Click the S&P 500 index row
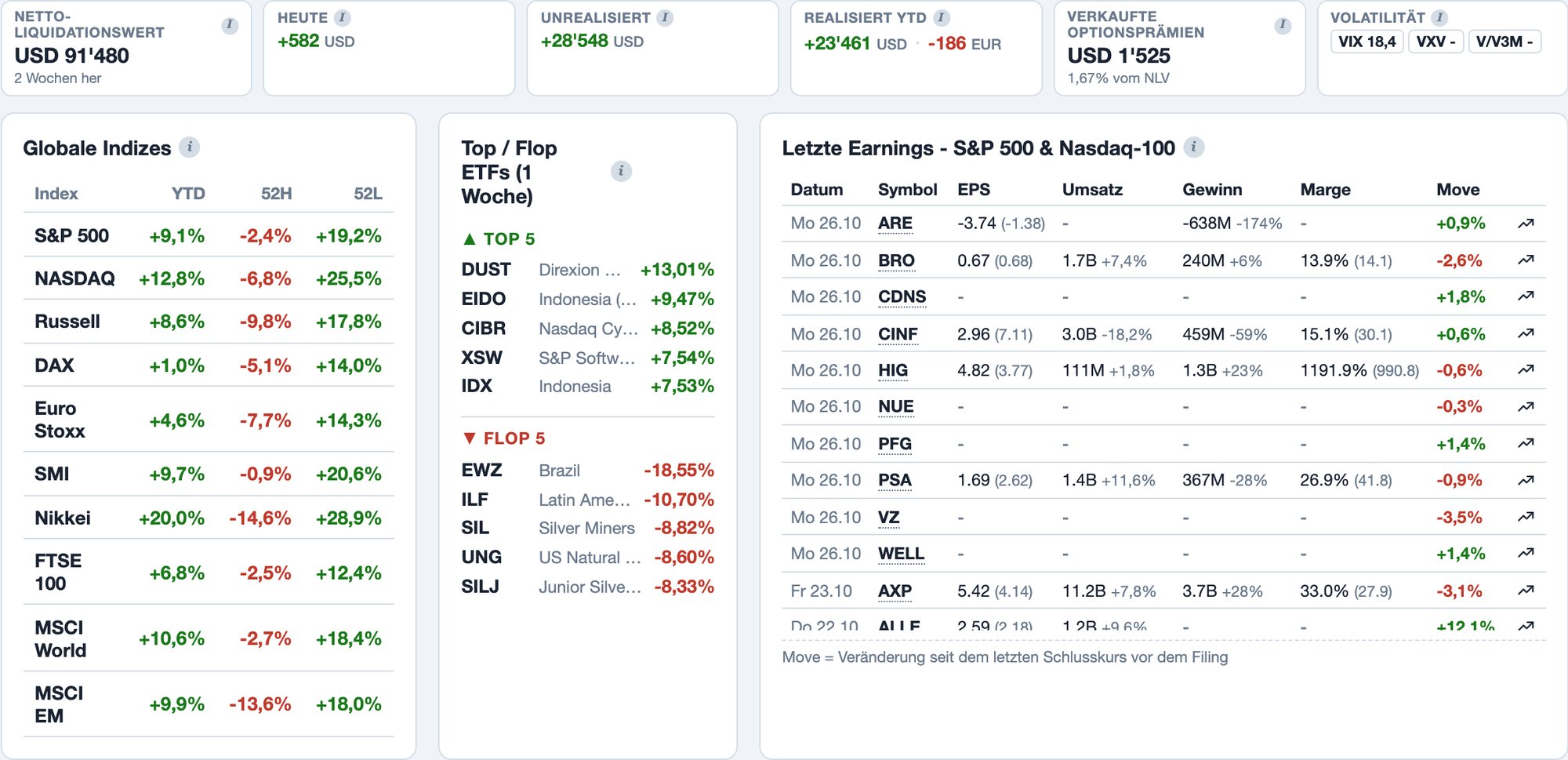Screen dimensions: 1568x760 coord(209,235)
